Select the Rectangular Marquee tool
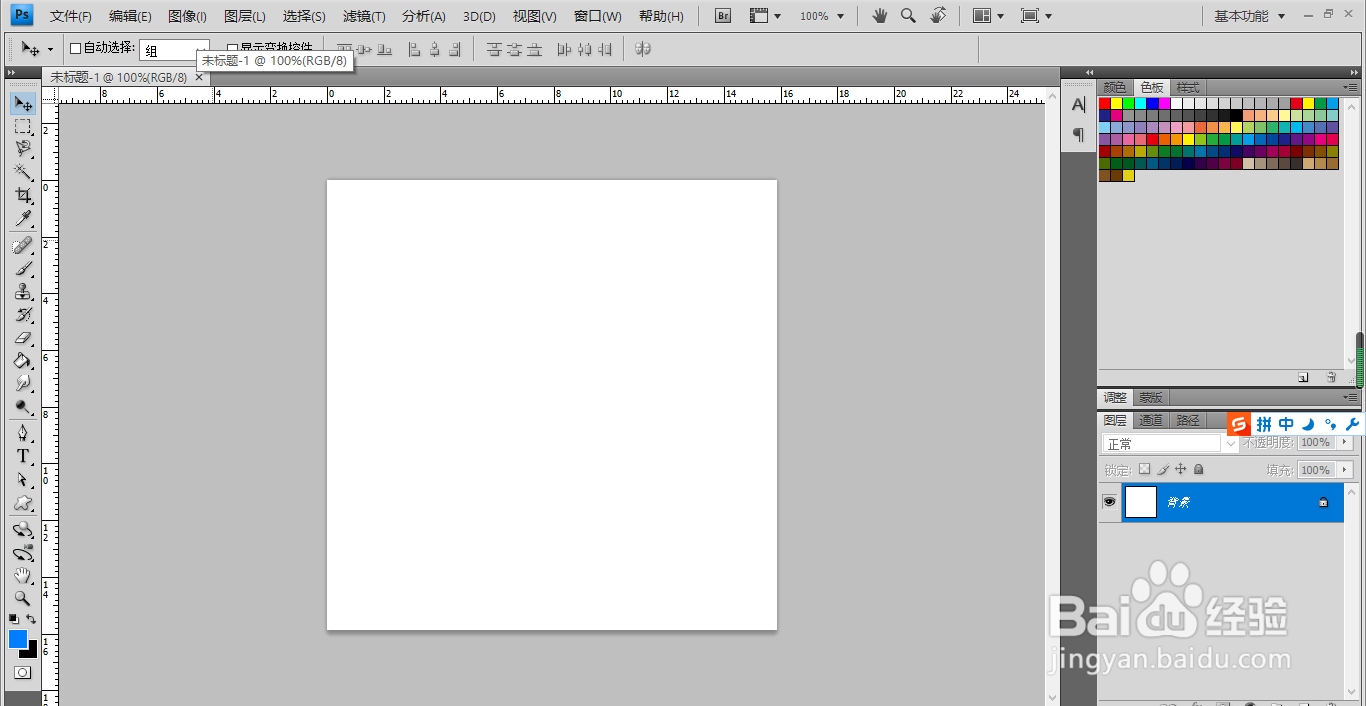This screenshot has height=706, width=1366. coord(23,127)
